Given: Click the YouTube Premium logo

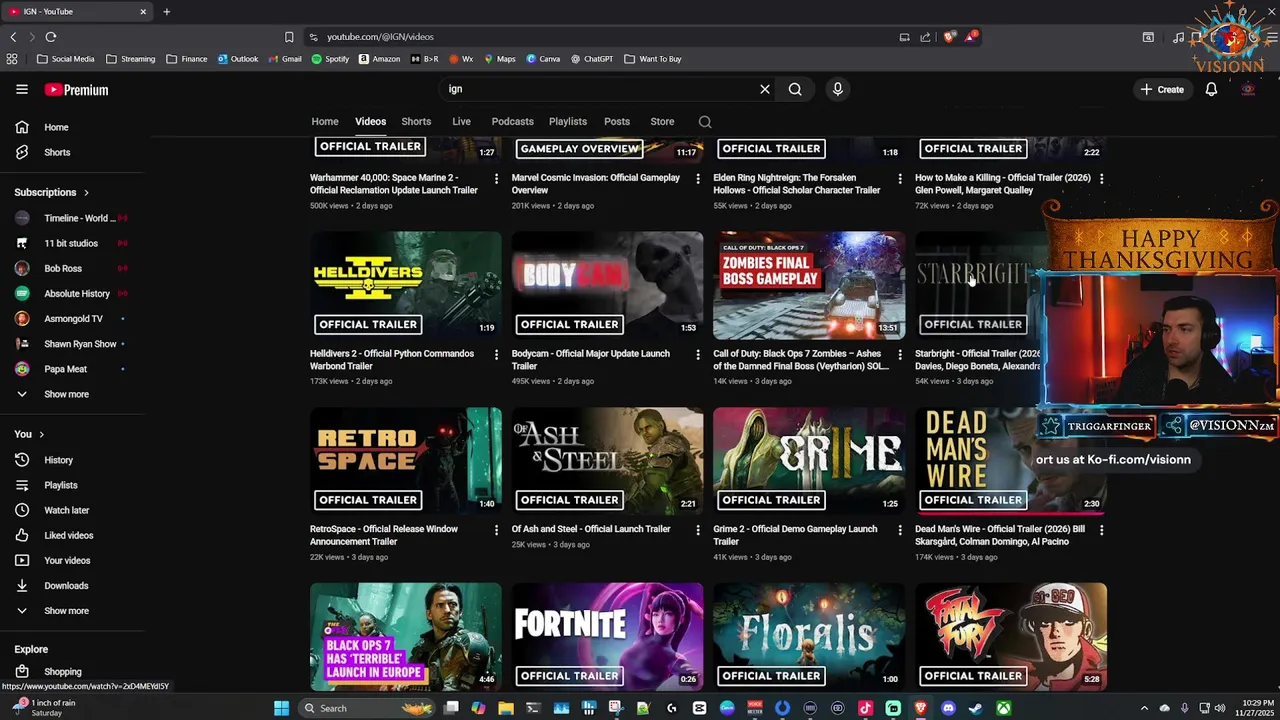Looking at the screenshot, I should 76,90.
